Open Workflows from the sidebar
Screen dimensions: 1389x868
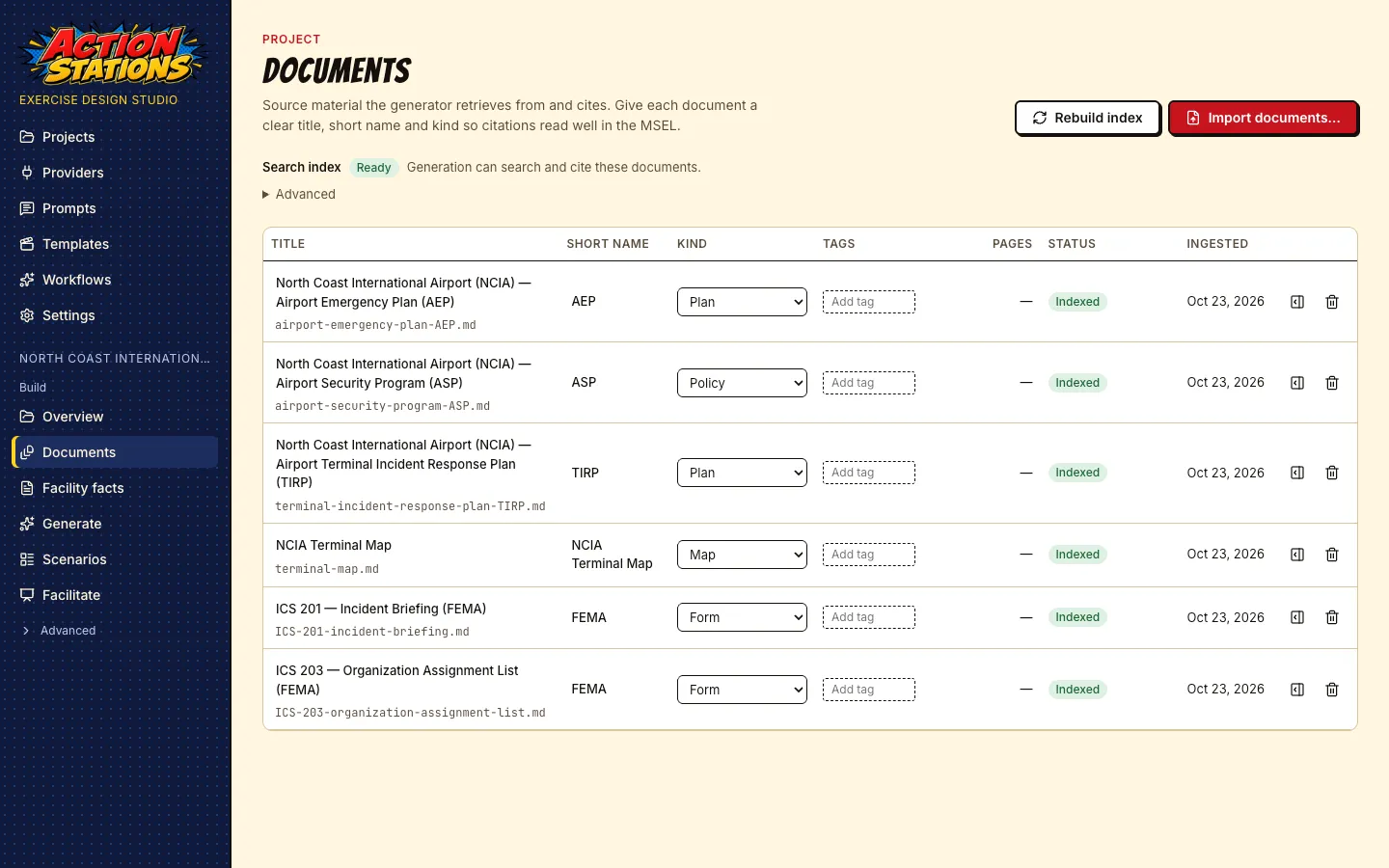pyautogui.click(x=115, y=280)
